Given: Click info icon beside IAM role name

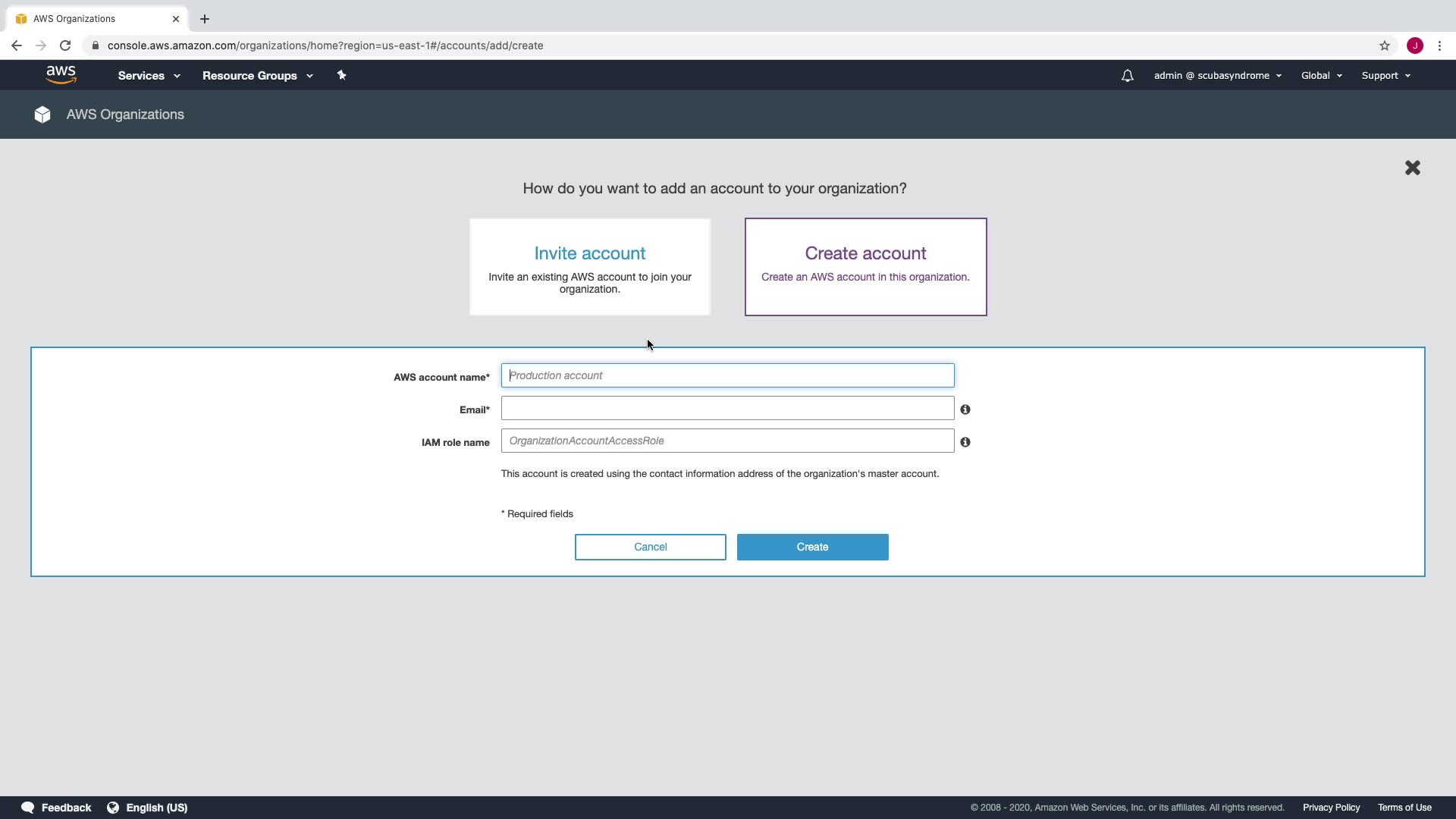Looking at the screenshot, I should pos(965,442).
